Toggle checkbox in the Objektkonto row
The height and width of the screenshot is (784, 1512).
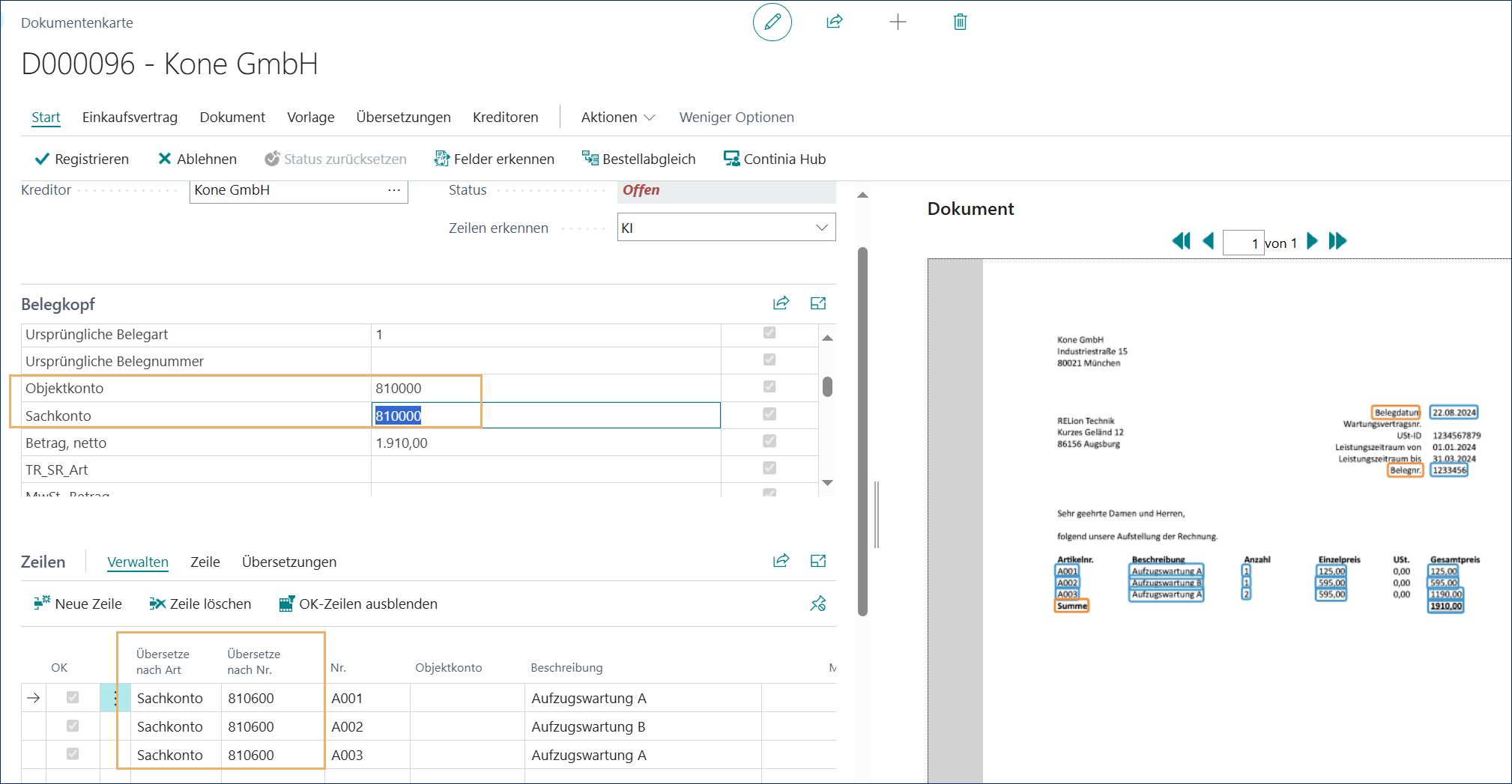click(769, 387)
